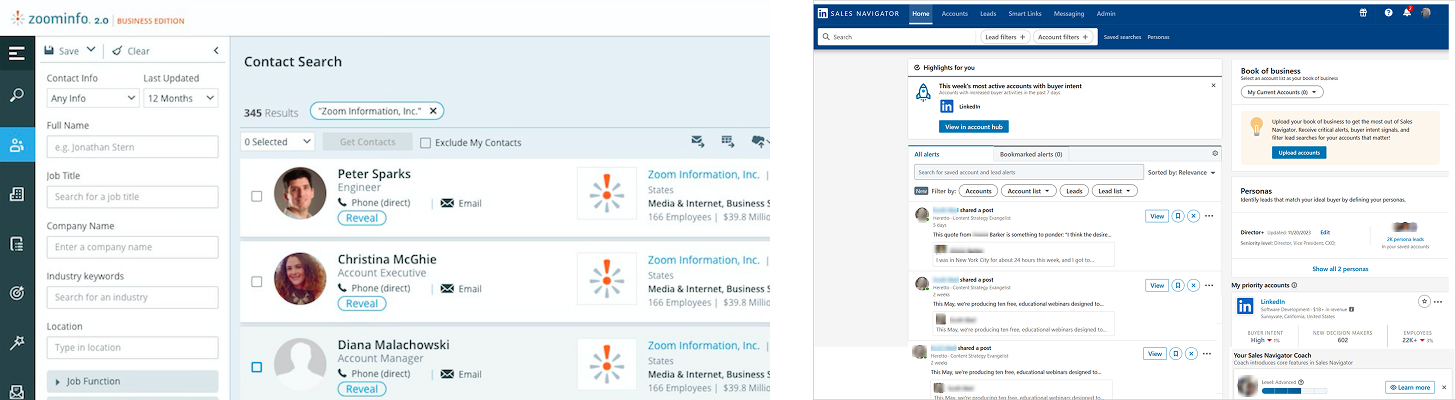The image size is (1456, 400).
Task: Select the contacts people icon in ZoomInfo sidebar
Action: pyautogui.click(x=17, y=145)
